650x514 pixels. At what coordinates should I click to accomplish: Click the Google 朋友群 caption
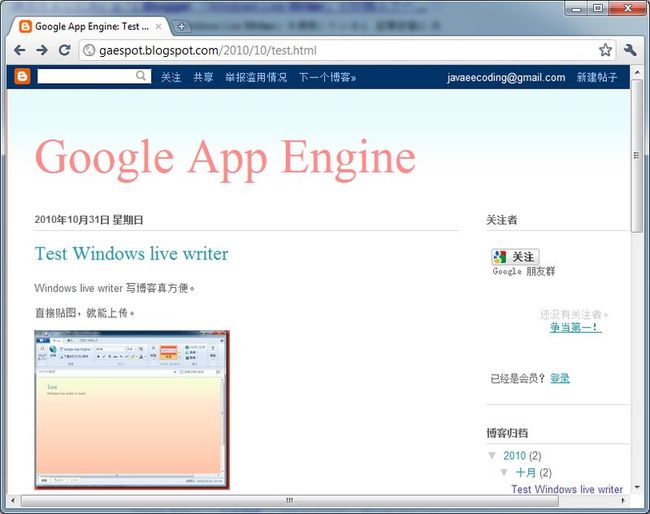[x=524, y=272]
